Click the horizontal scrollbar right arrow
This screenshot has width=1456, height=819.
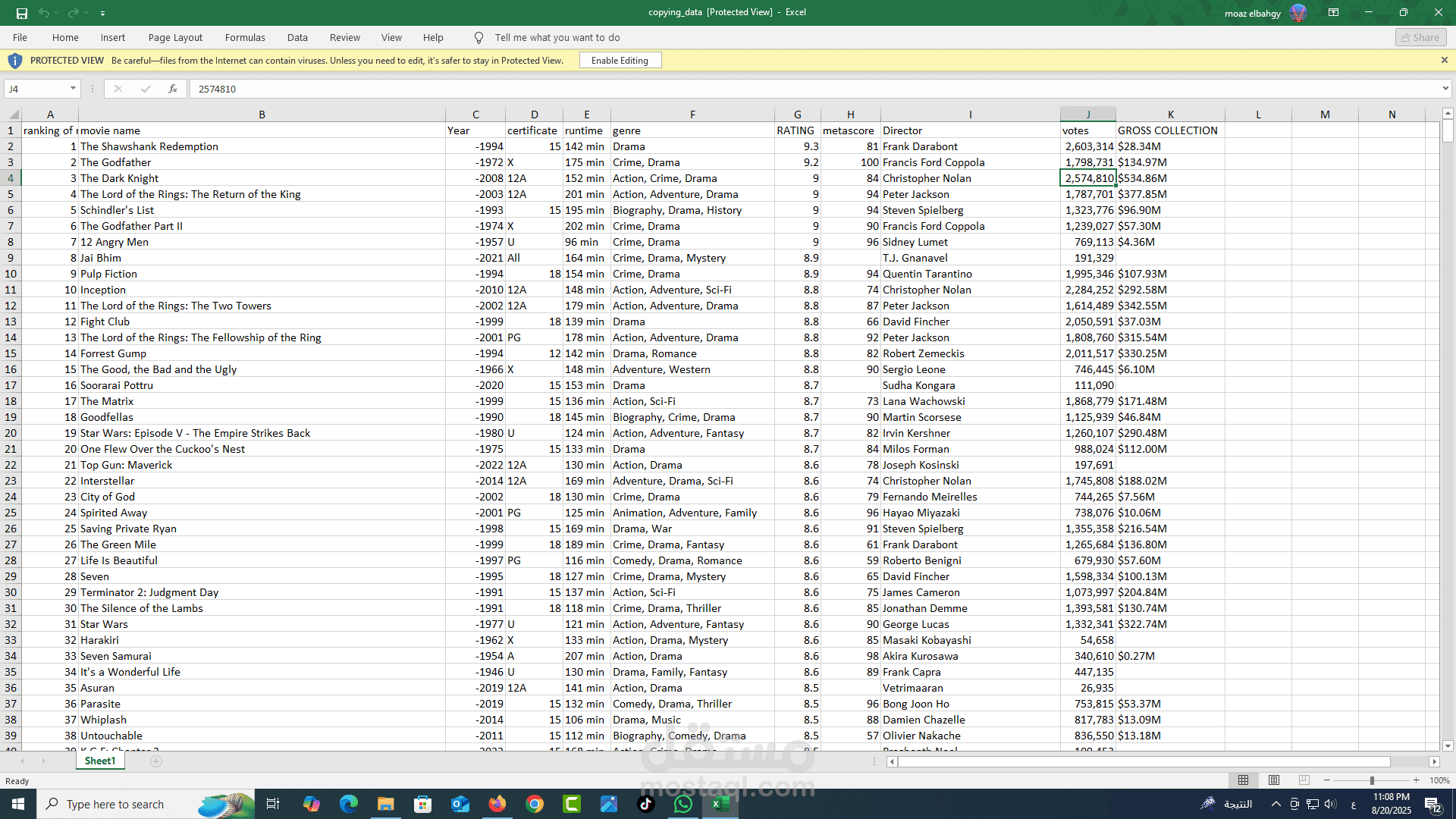1434,761
